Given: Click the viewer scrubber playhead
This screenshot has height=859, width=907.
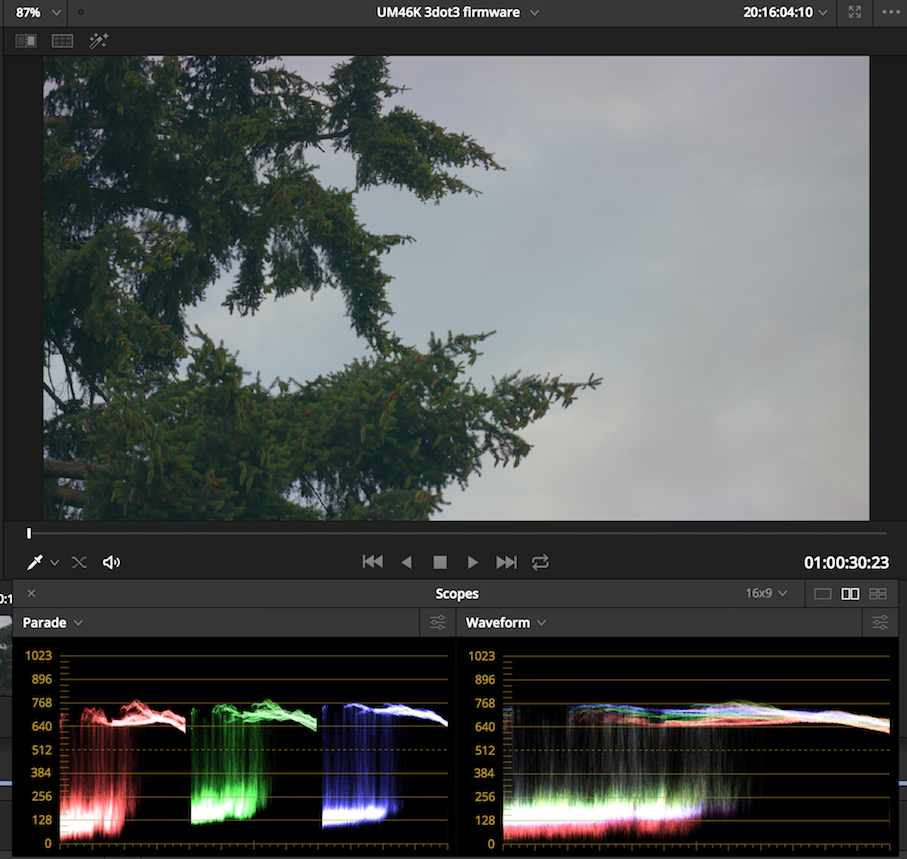Looking at the screenshot, I should click(29, 533).
